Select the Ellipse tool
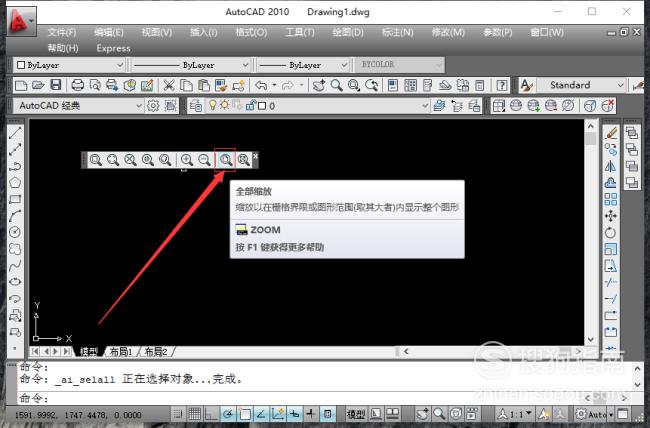This screenshot has height=428, width=650. [x=15, y=282]
